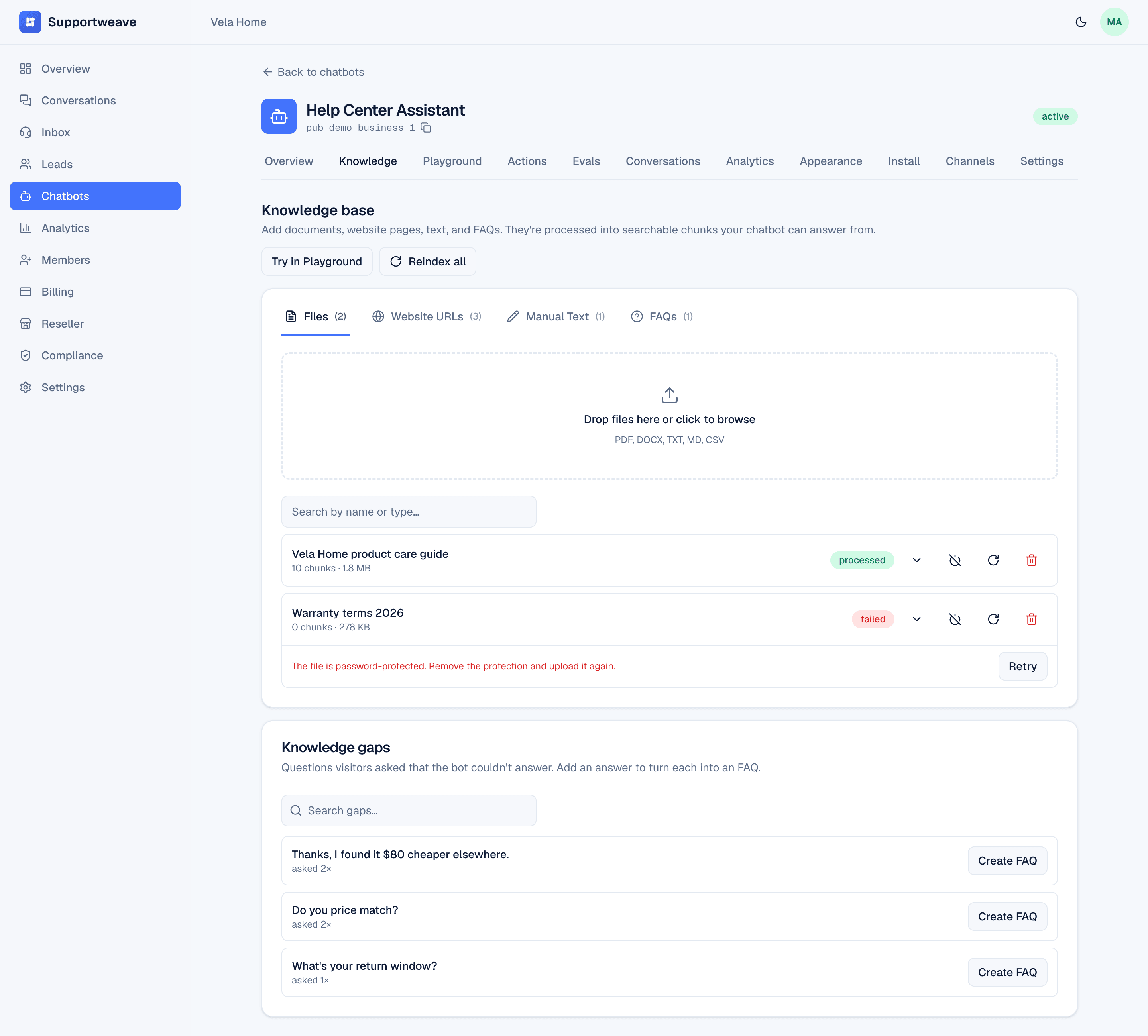Reprocess the Warranty terms 2026 file
1148x1036 pixels.
[993, 619]
